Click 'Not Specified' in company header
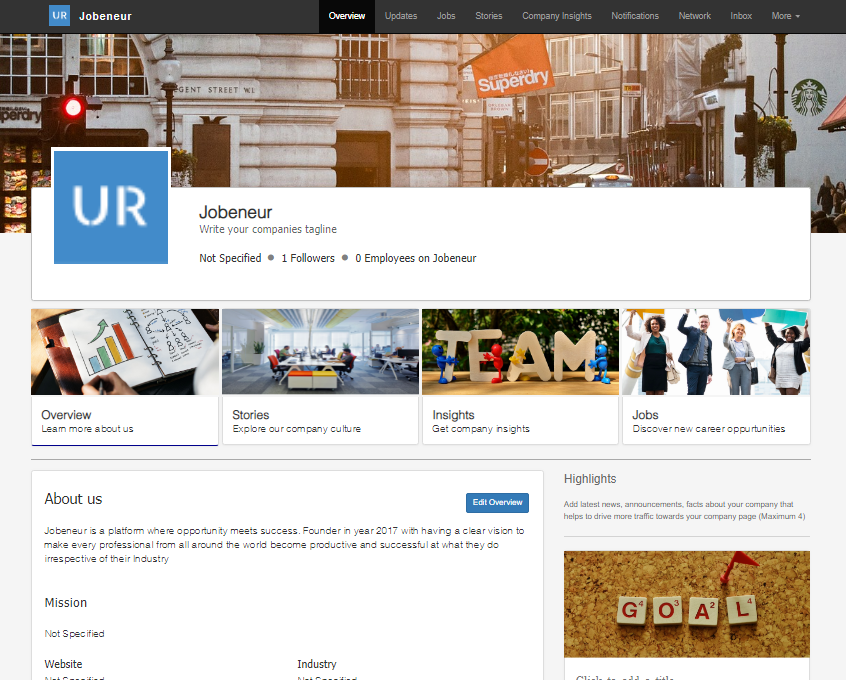The height and width of the screenshot is (680, 846). click(x=230, y=259)
